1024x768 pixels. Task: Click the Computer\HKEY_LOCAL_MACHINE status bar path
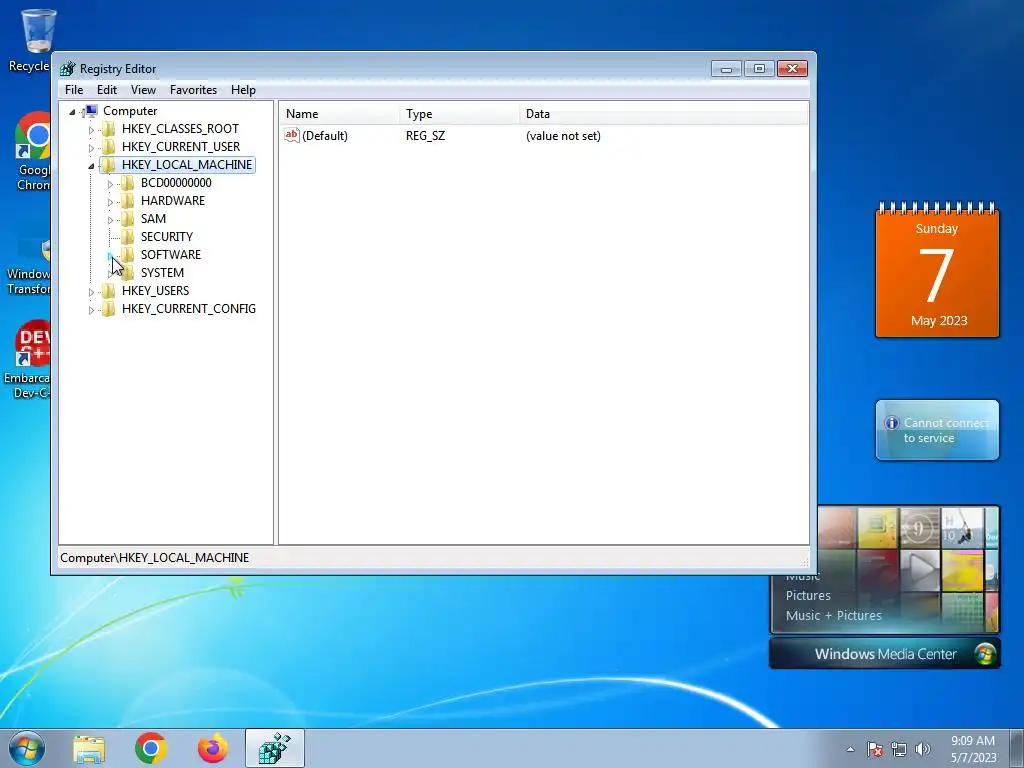tap(155, 558)
